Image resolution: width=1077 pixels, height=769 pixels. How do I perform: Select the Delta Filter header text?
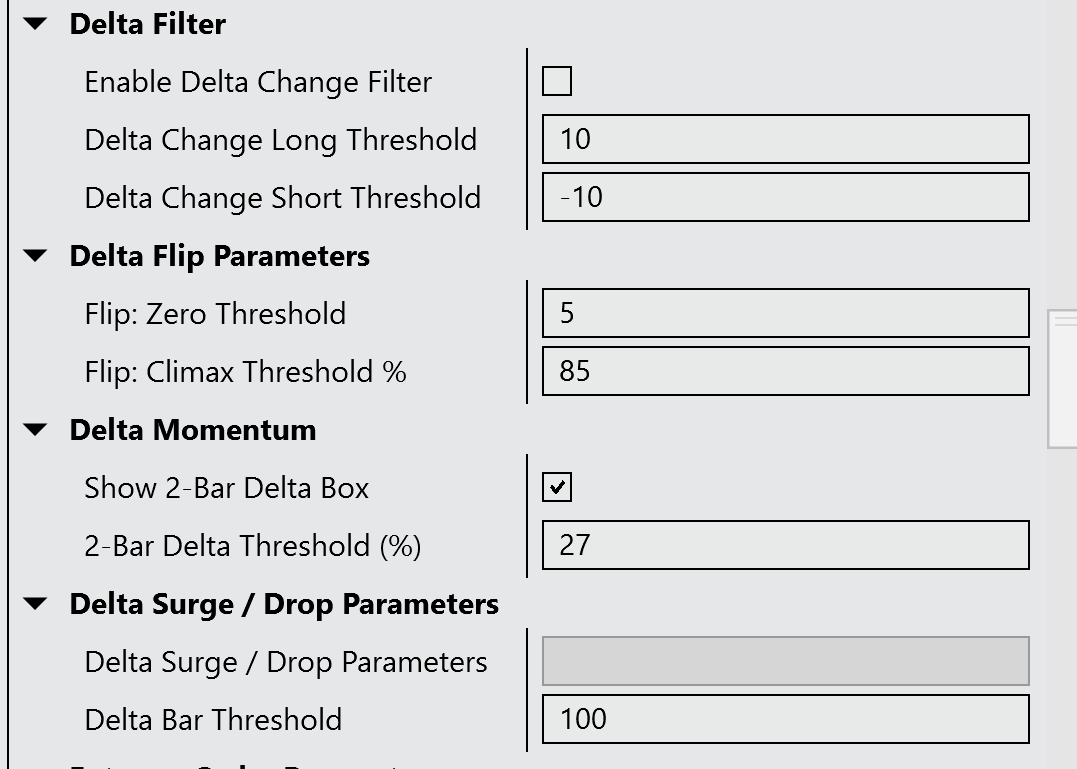[148, 24]
